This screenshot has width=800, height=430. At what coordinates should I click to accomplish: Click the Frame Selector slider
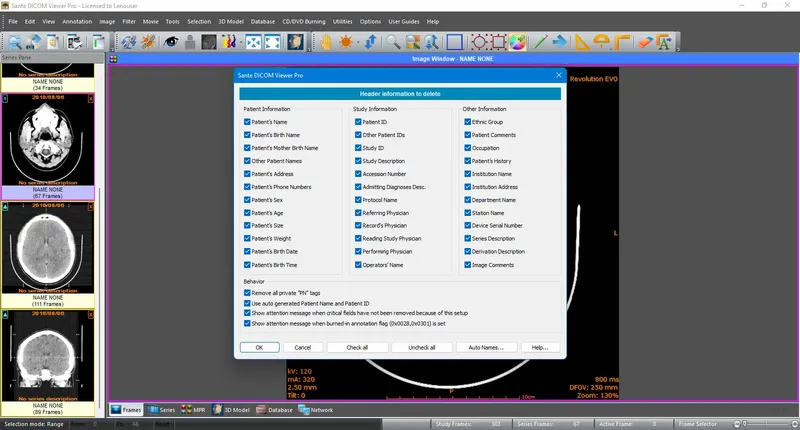(x=765, y=424)
